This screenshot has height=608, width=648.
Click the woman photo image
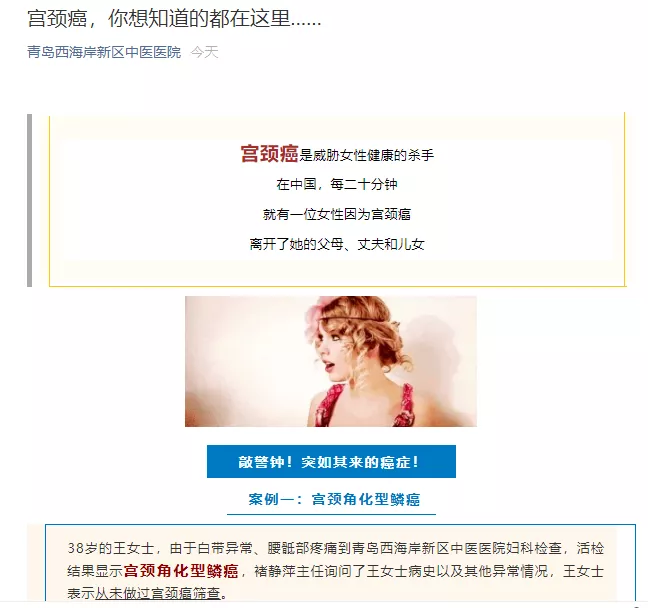331,361
